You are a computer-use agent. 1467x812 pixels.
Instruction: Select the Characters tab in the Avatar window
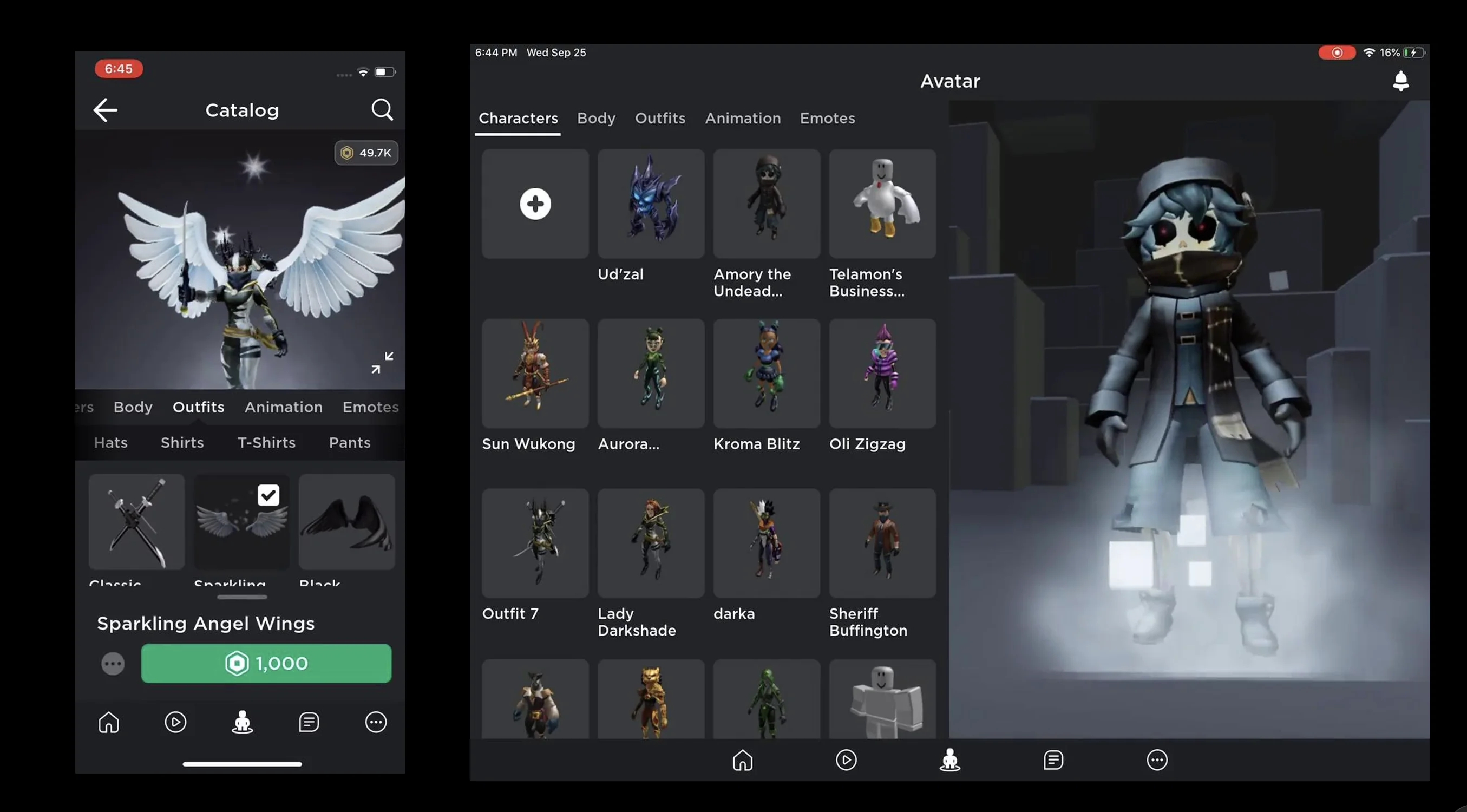(518, 119)
